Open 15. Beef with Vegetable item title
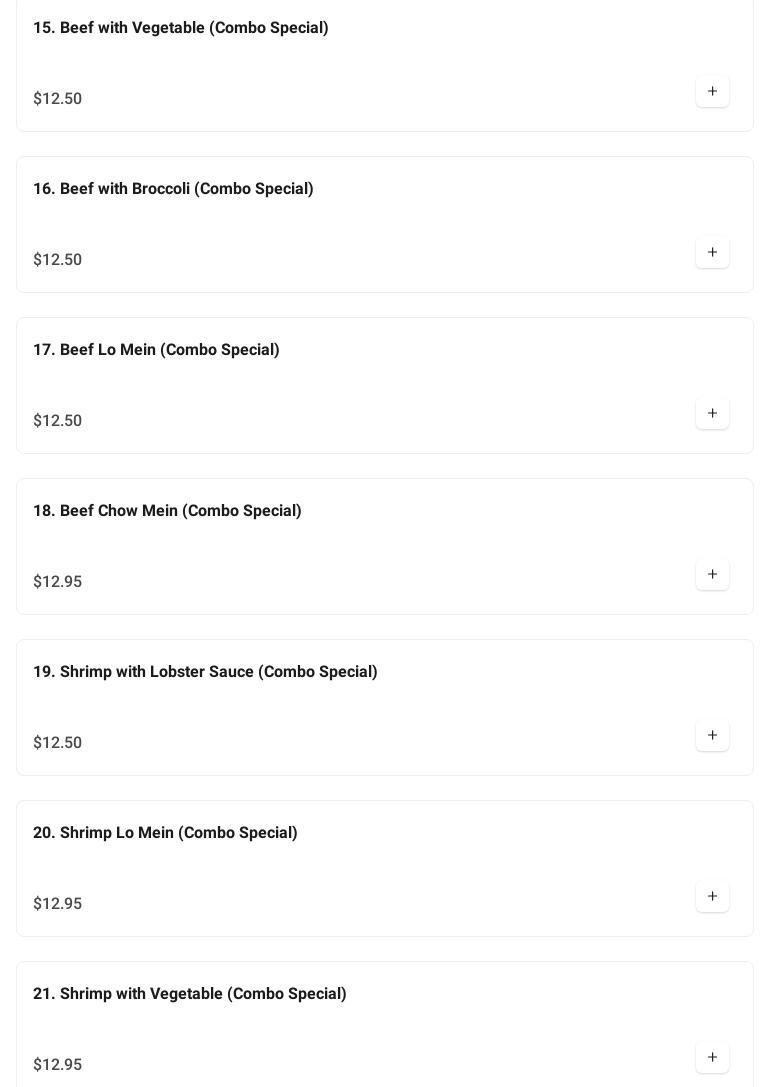 tap(180, 28)
